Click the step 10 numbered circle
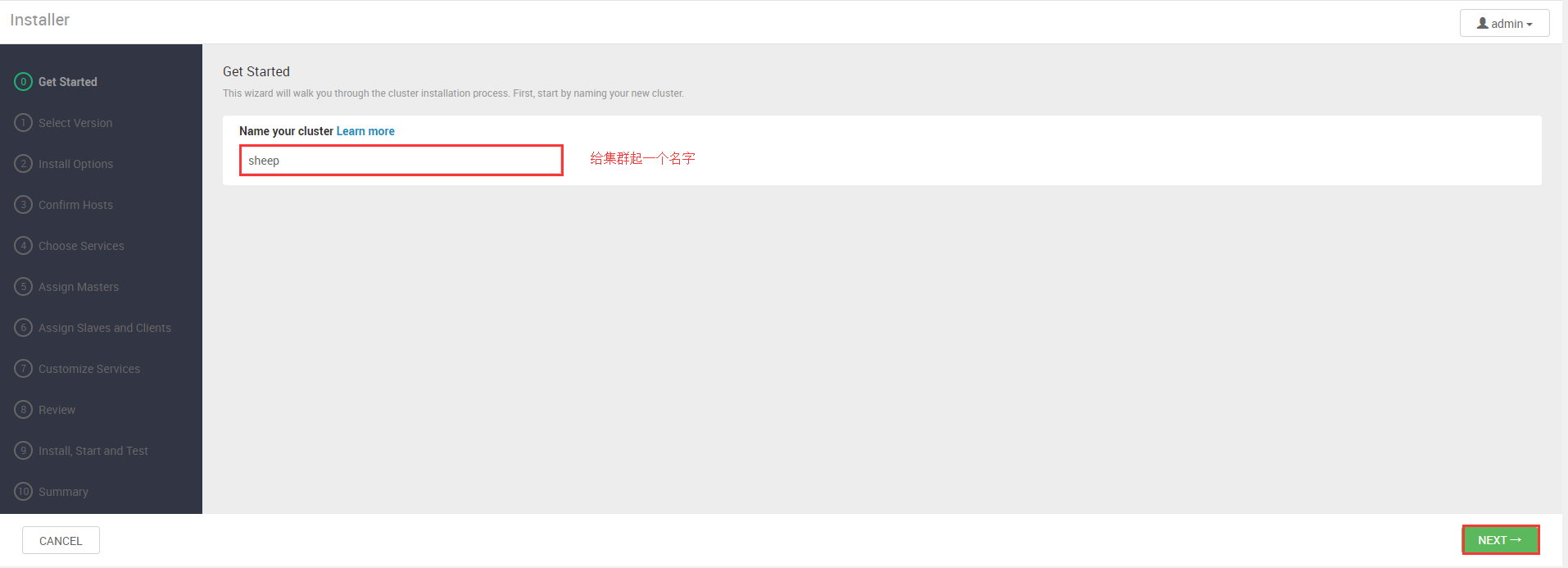The width and height of the screenshot is (1568, 568). pyautogui.click(x=23, y=491)
